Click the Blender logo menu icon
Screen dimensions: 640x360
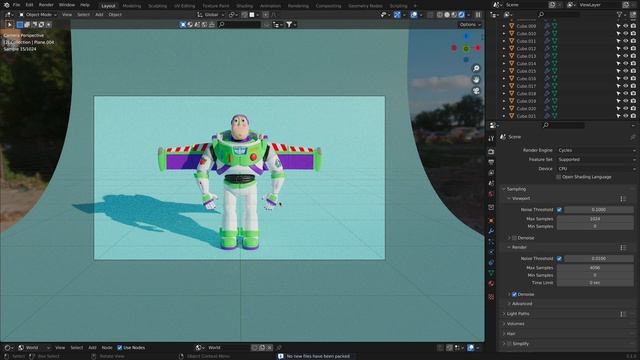coord(6,5)
